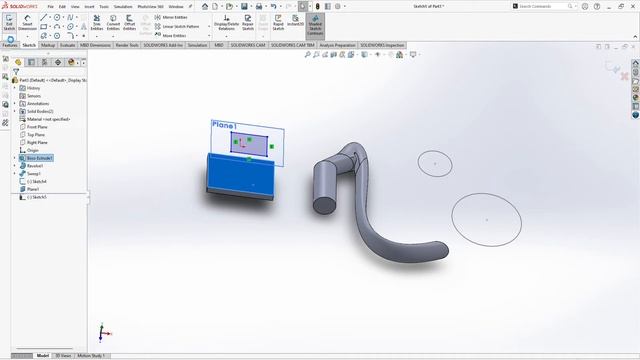Click the Offset Entities tool

(129, 22)
